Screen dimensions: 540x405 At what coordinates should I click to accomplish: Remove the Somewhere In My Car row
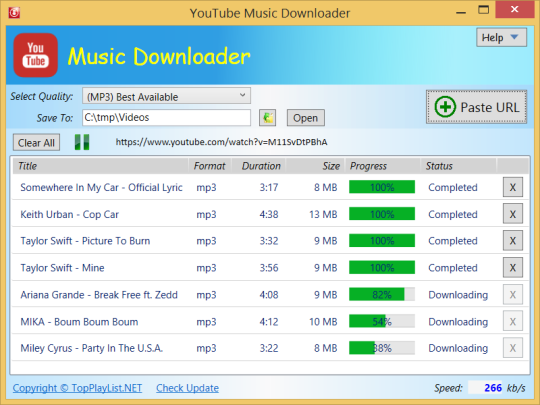pyautogui.click(x=512, y=187)
